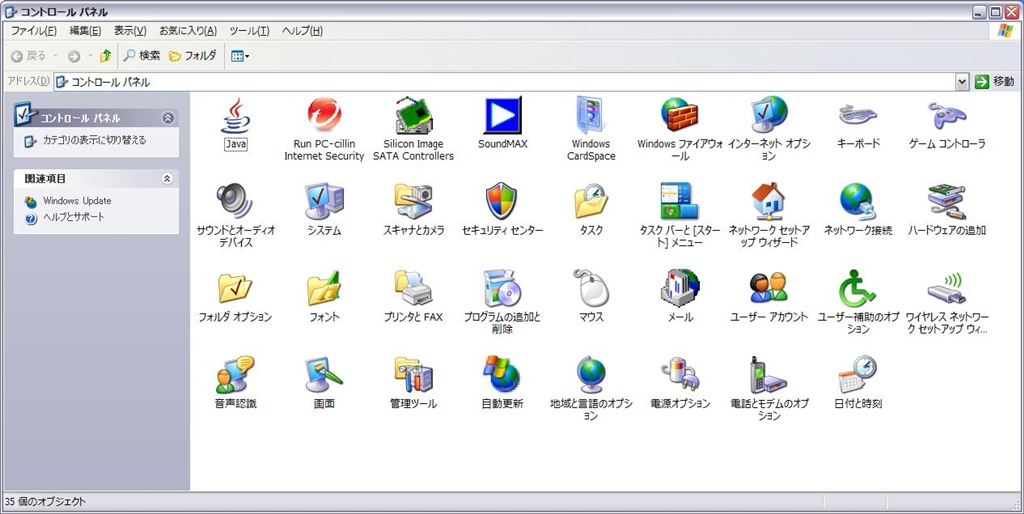Open Silicon Image SATA Controllers icon
This screenshot has height=514, width=1024.
[x=413, y=116]
